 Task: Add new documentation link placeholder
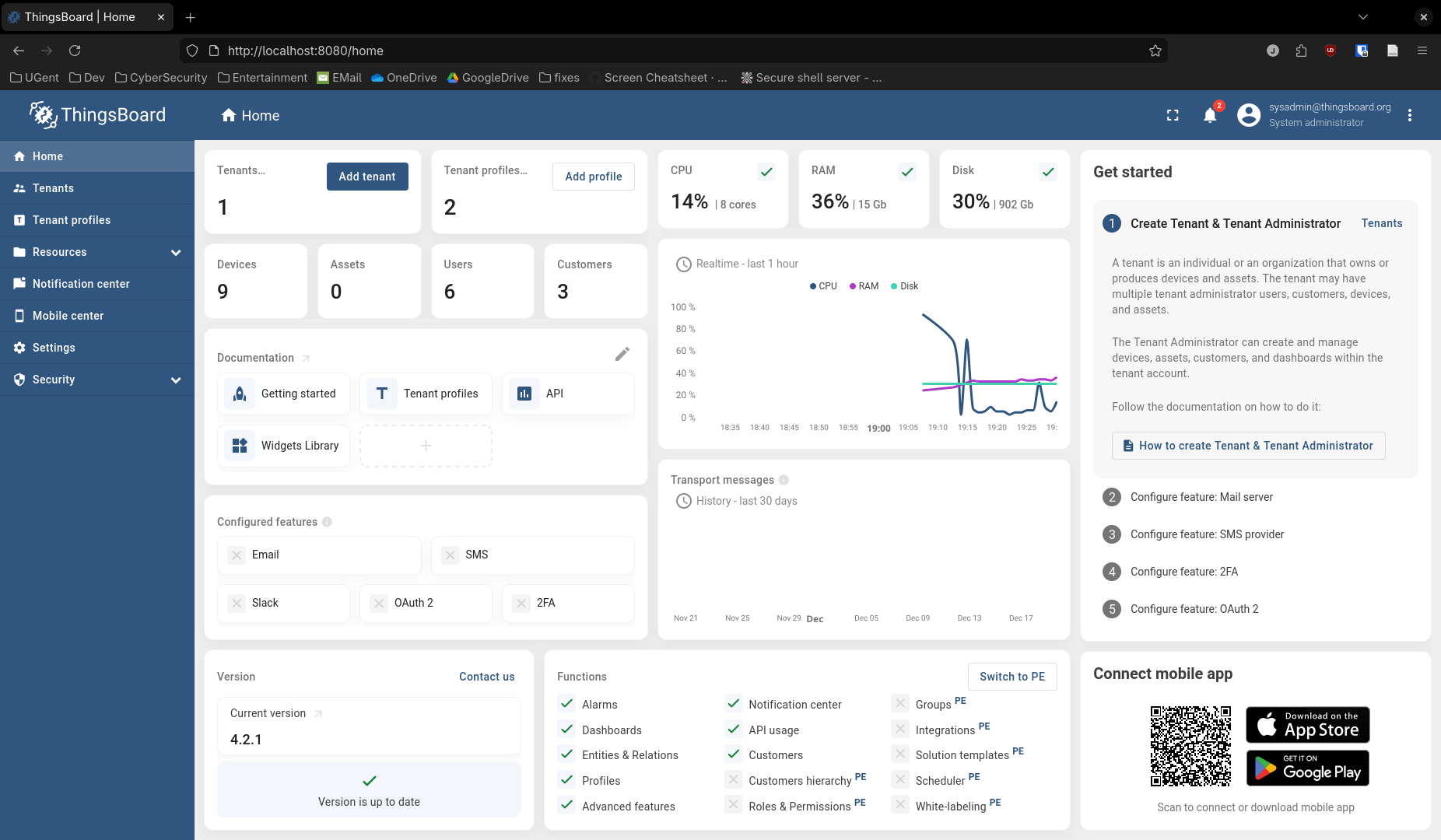[426, 446]
